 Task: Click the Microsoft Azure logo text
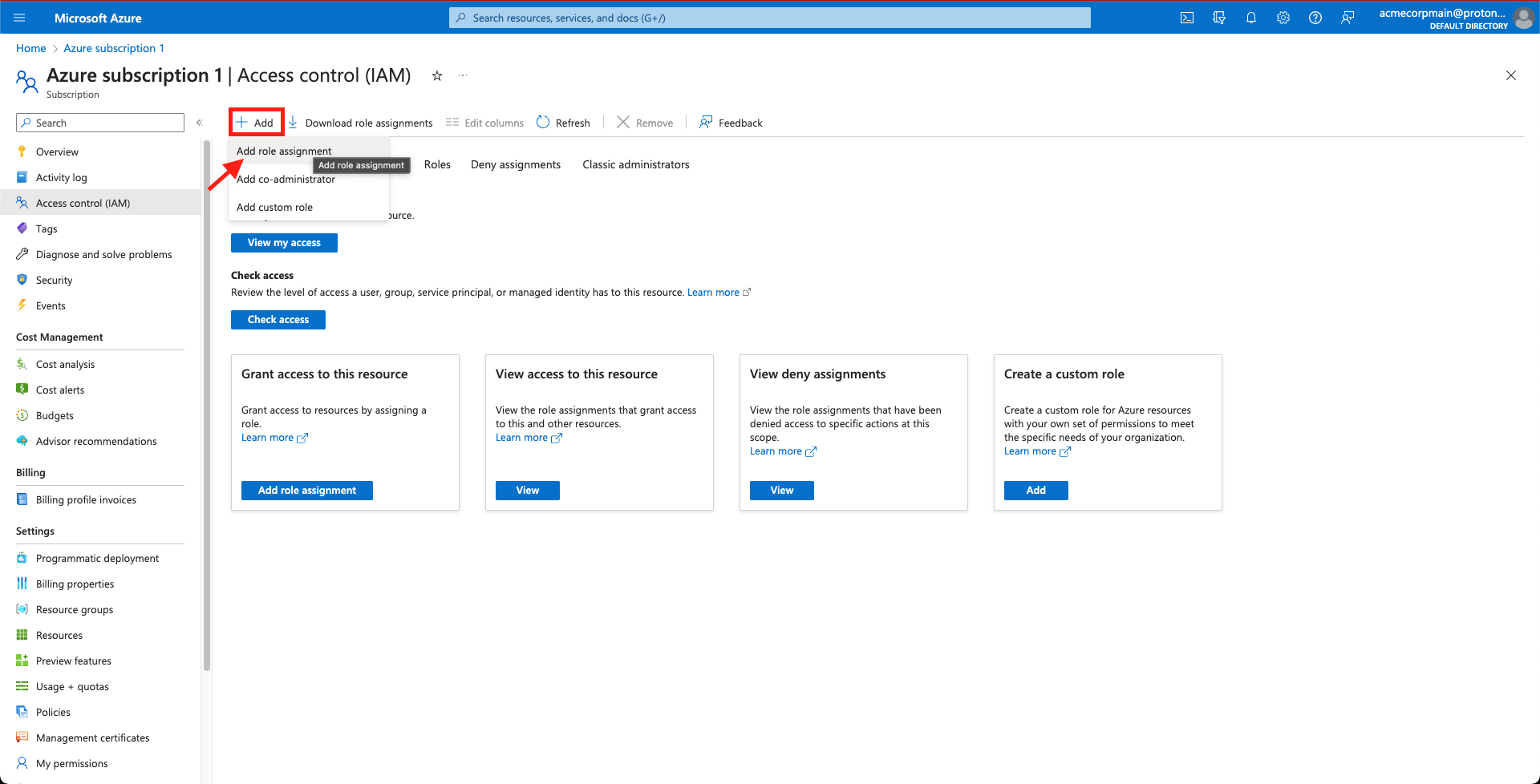pos(98,18)
